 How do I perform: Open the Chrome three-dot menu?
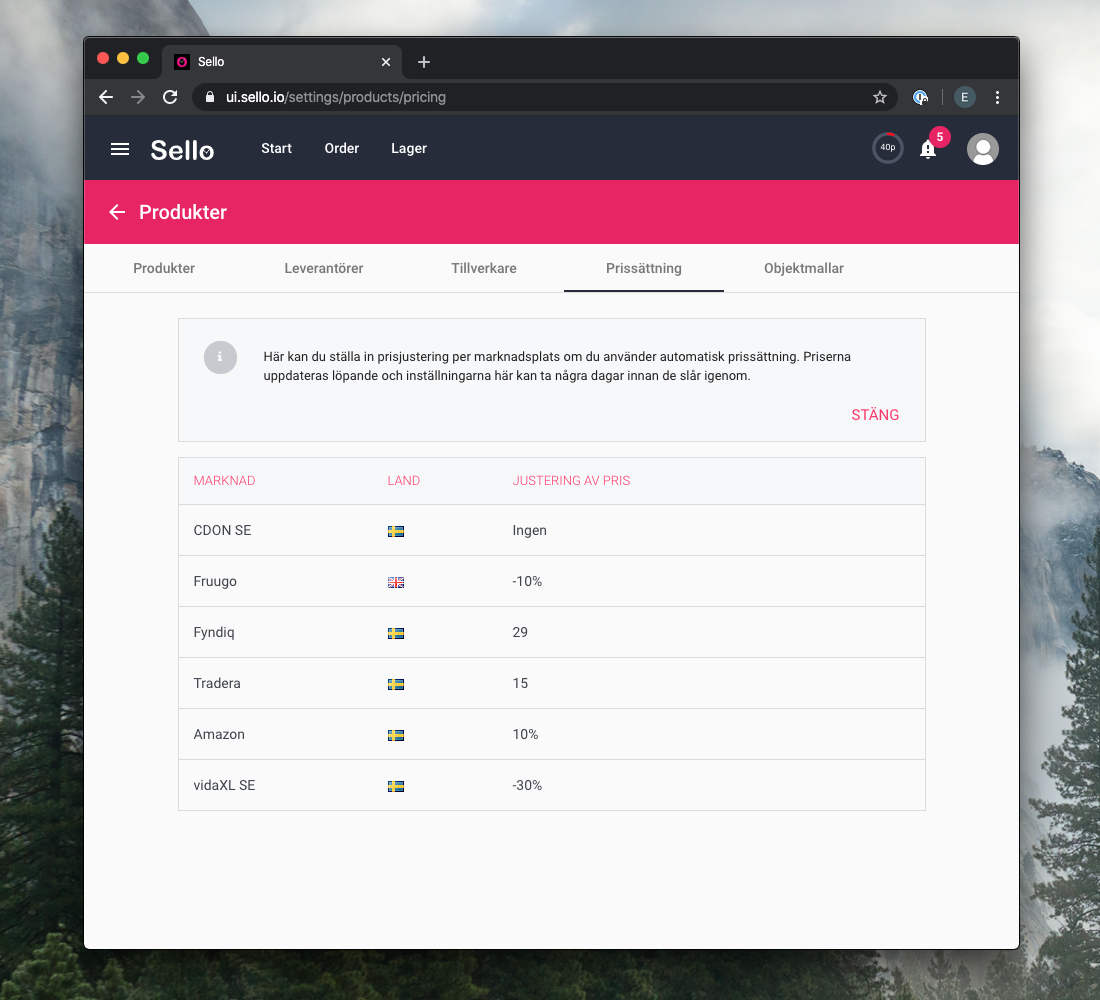click(x=997, y=97)
